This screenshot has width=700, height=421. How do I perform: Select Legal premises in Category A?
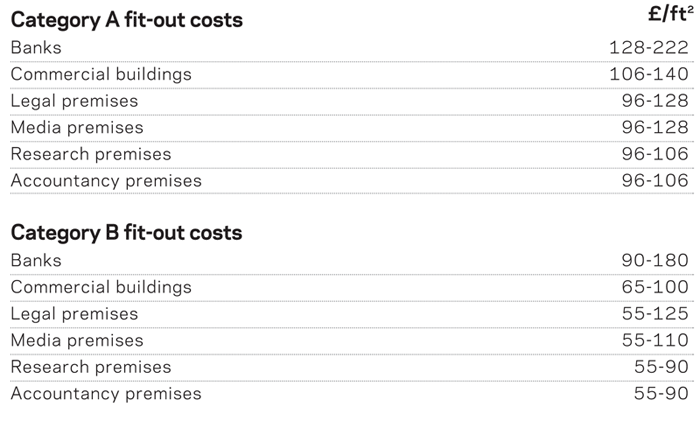point(74,101)
